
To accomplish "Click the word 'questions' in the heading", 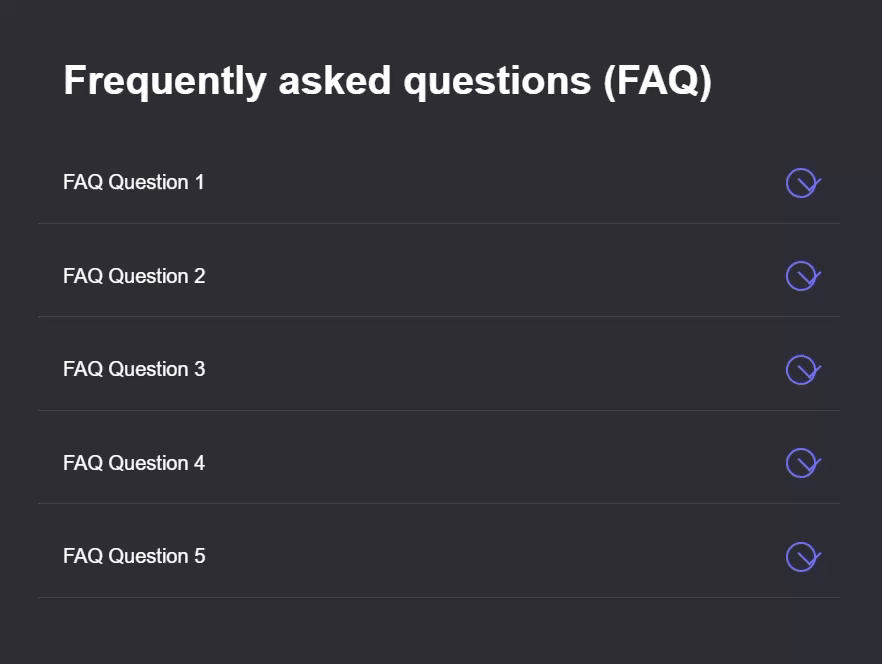I will [x=497, y=82].
